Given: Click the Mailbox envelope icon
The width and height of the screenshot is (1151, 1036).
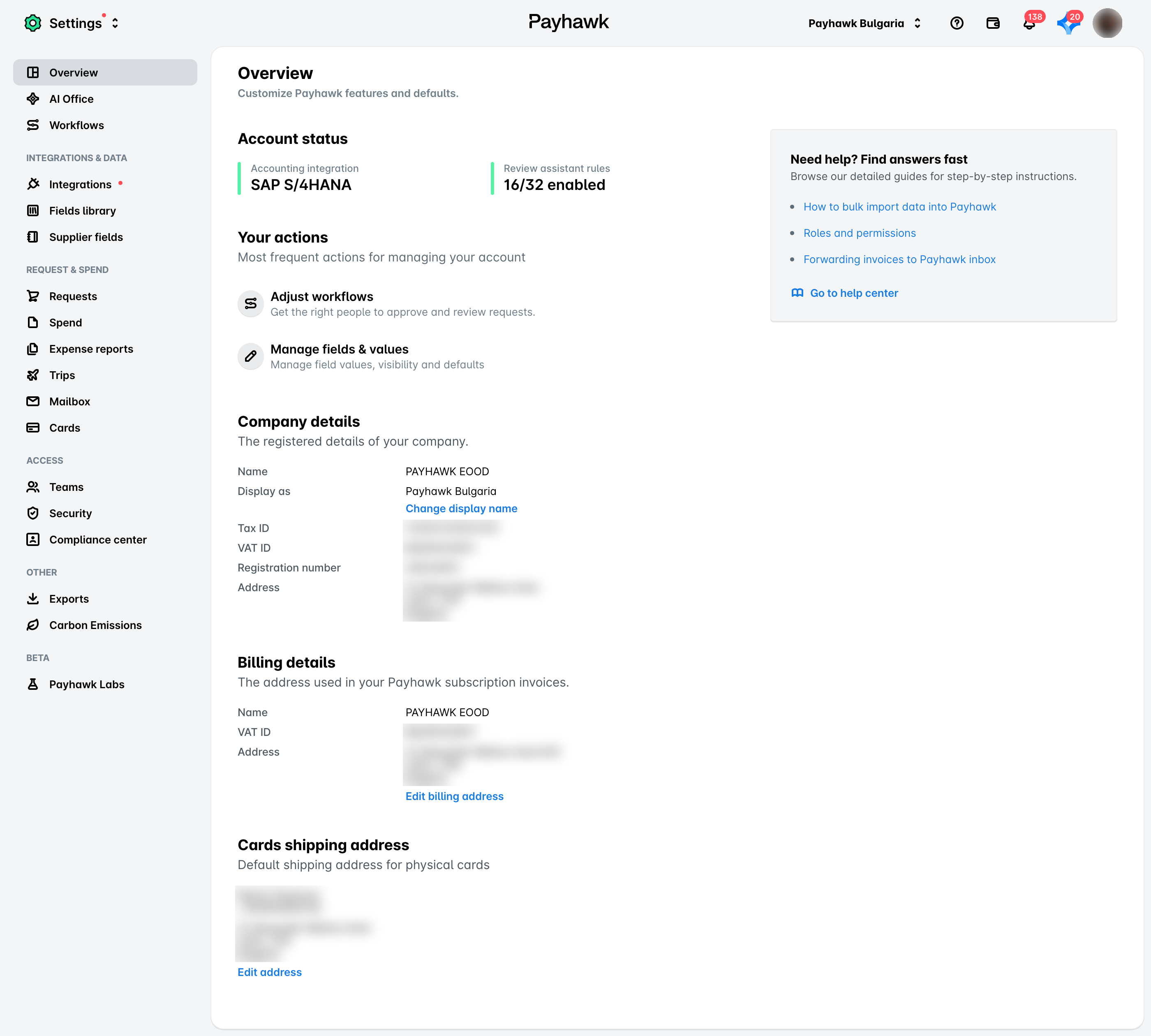Looking at the screenshot, I should tap(33, 401).
